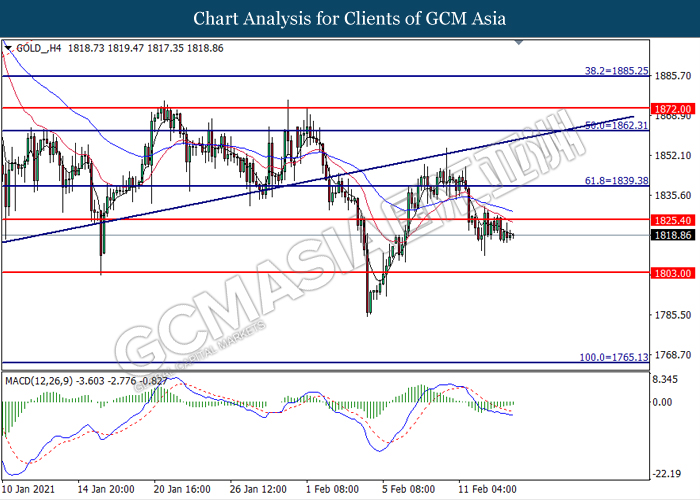Click the 11 Feb 04:00 time label
700x500 pixels.
coord(488,490)
